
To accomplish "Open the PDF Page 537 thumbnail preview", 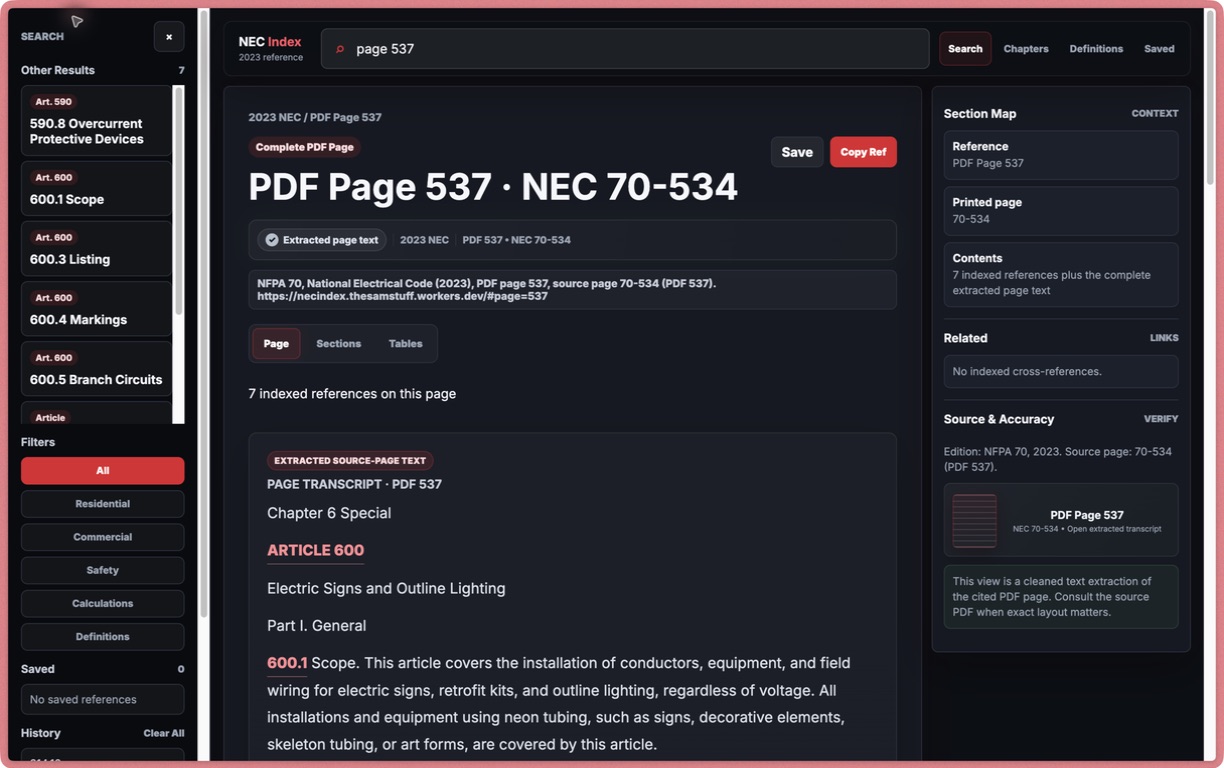I will 975,520.
